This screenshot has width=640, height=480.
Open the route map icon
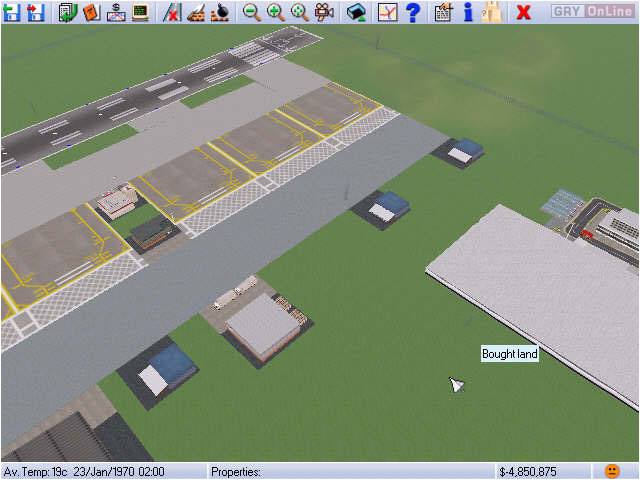(x=387, y=12)
